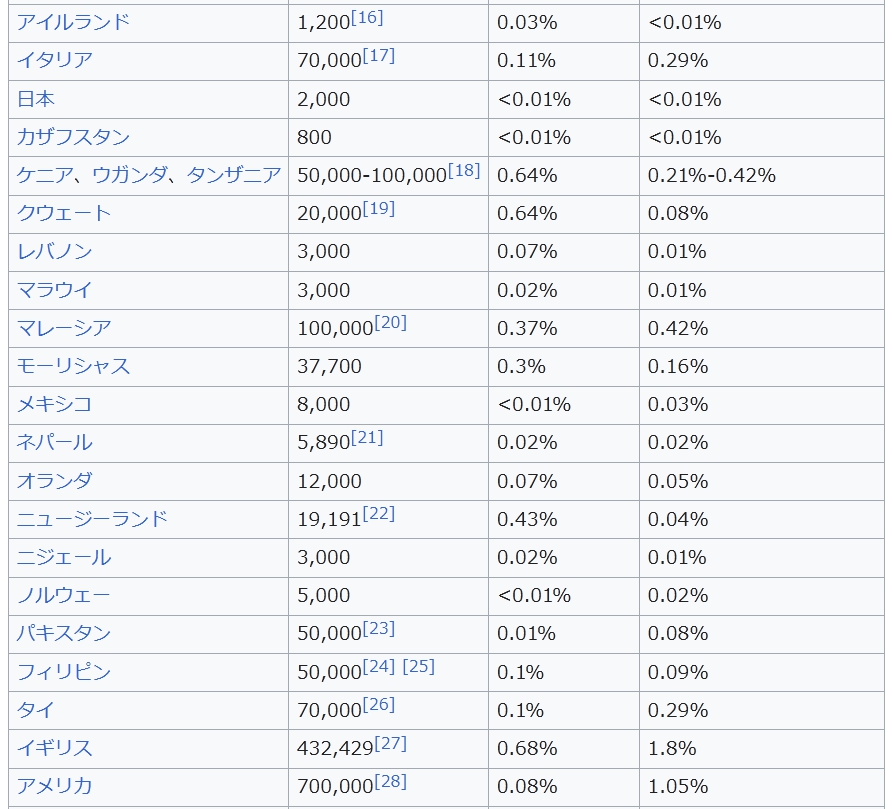Open the パキスタン link
893x809 pixels.
point(64,633)
